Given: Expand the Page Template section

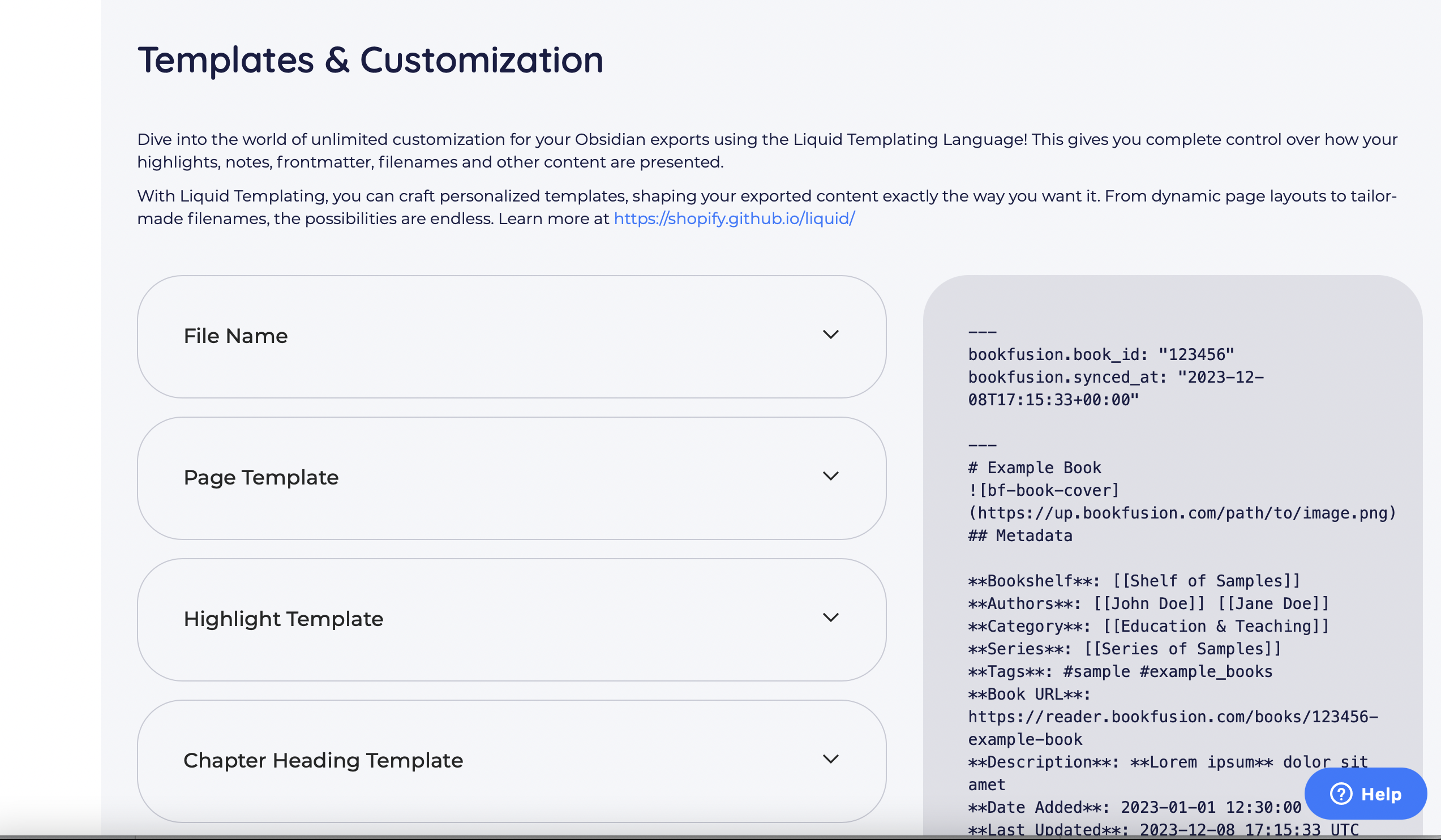Looking at the screenshot, I should pos(511,478).
